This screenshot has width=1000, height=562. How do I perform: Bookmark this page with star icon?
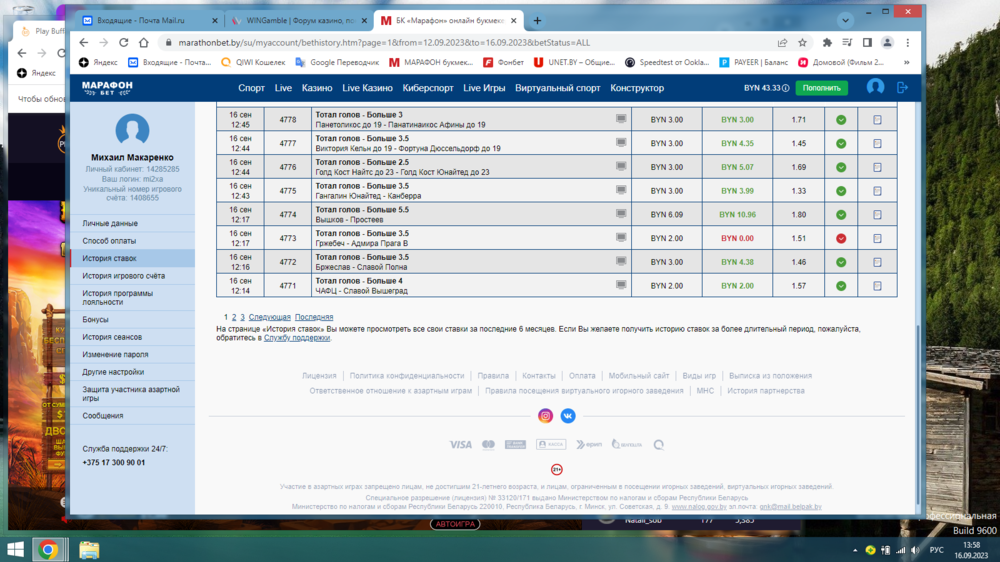point(802,43)
